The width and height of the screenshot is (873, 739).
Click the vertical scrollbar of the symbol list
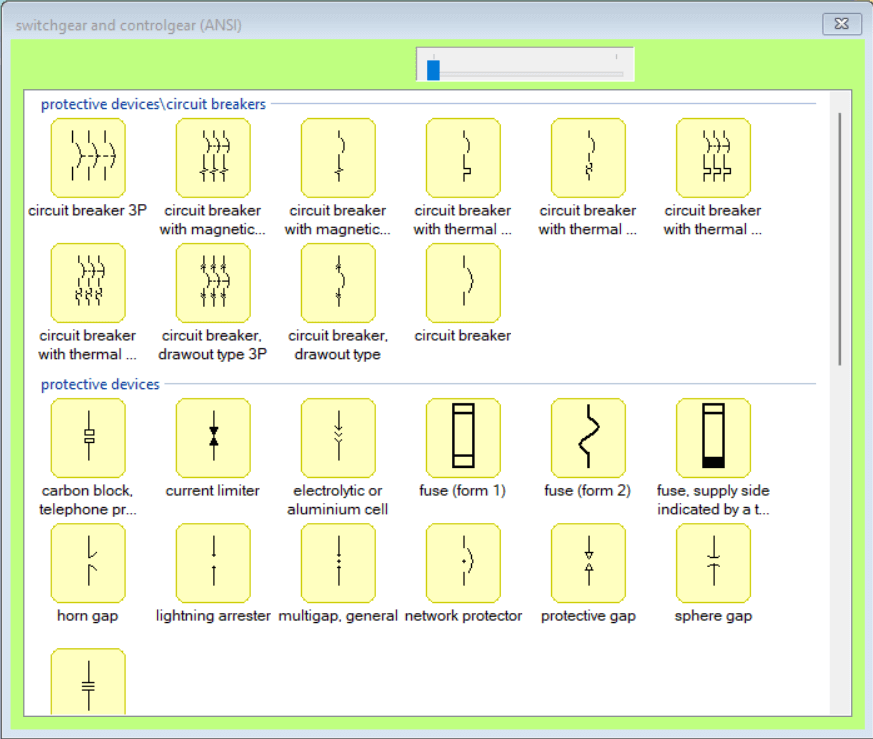[x=840, y=239]
